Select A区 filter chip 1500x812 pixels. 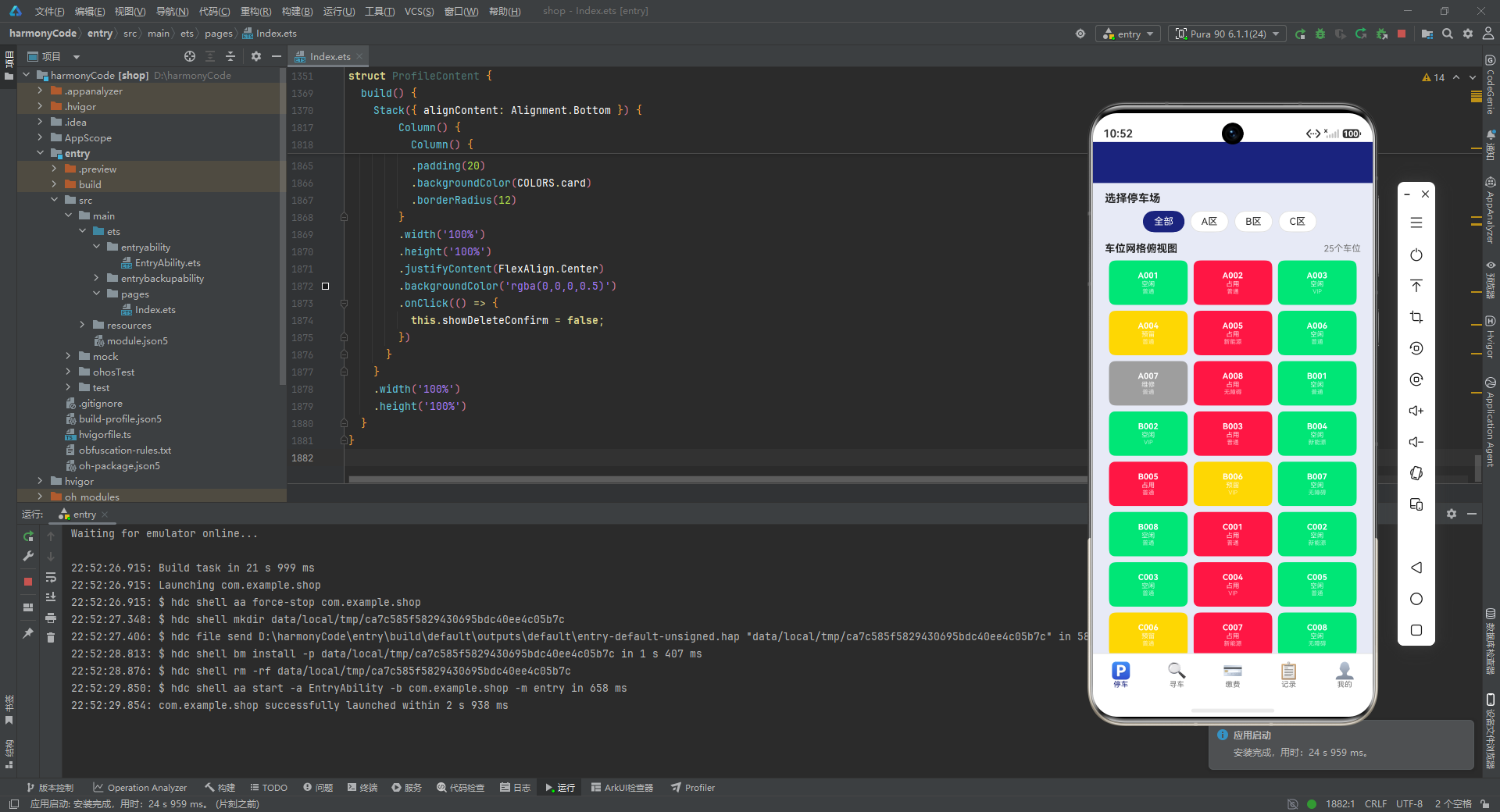(x=1209, y=222)
